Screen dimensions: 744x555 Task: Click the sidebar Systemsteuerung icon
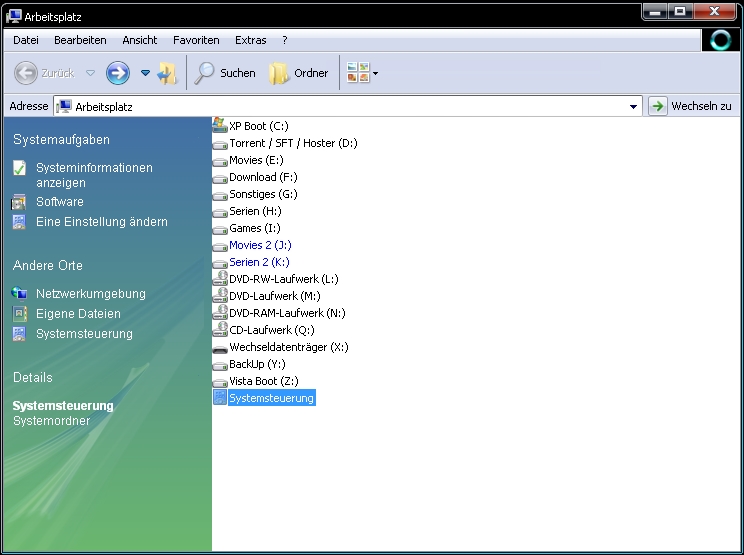coord(19,333)
